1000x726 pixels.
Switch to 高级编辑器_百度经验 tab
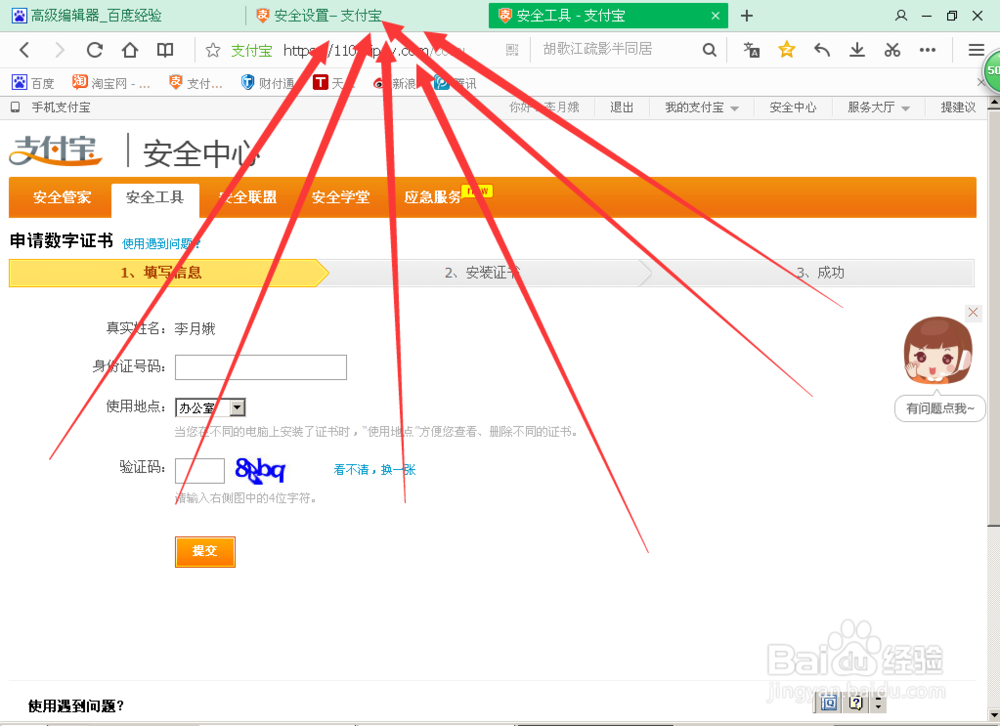[x=87, y=15]
